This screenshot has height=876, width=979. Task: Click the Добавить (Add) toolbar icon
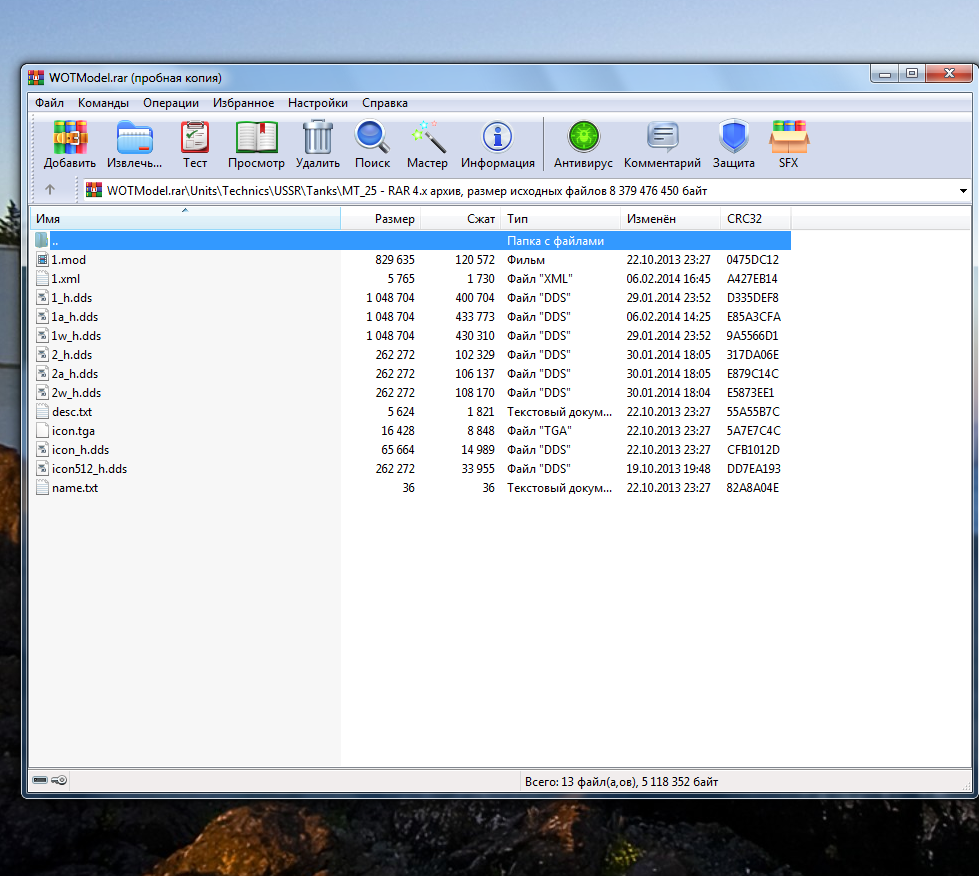[70, 137]
